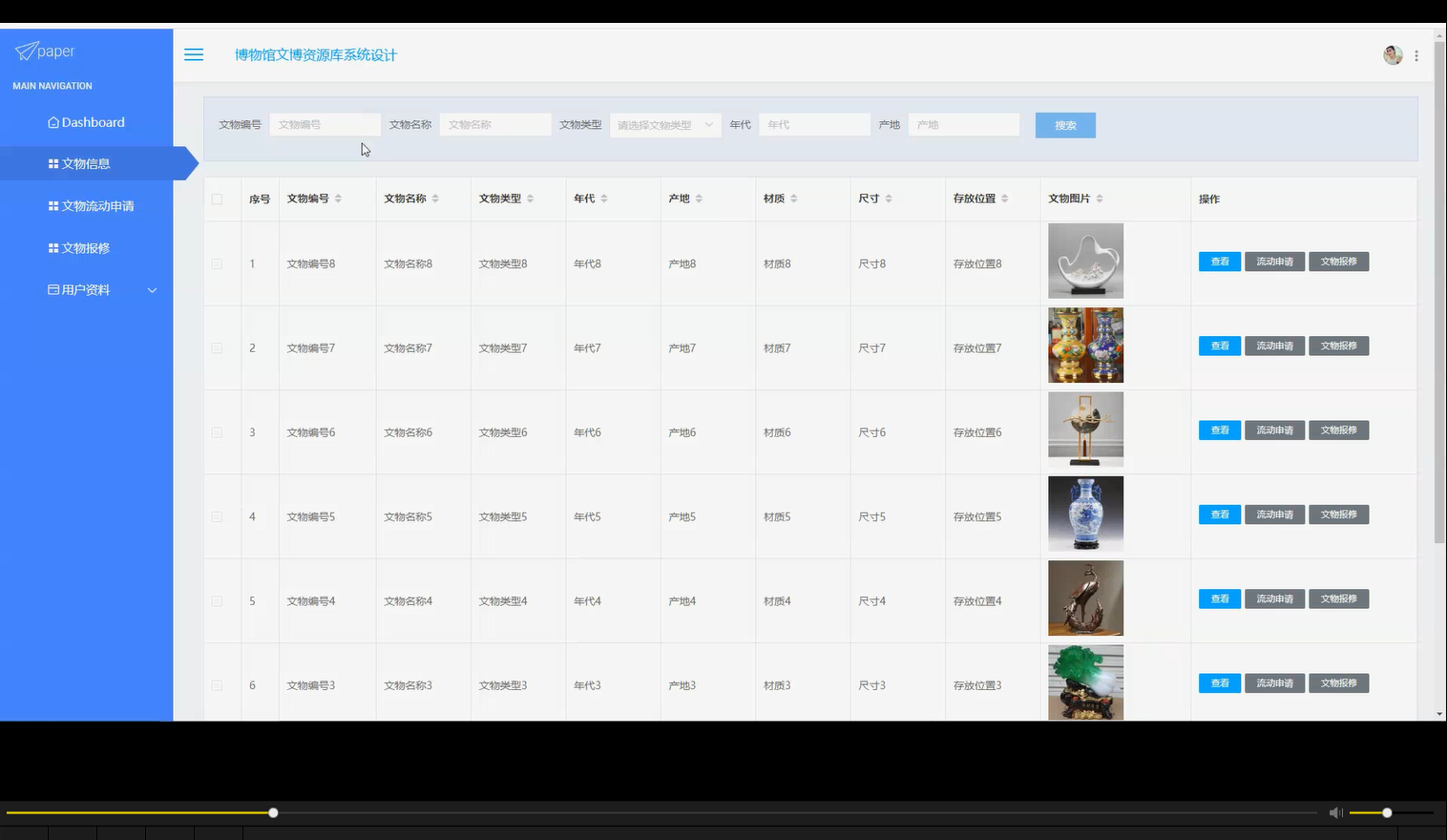This screenshot has width=1447, height=840.
Task: Check the row 2 checkbox for 文物编号7
Action: [218, 348]
